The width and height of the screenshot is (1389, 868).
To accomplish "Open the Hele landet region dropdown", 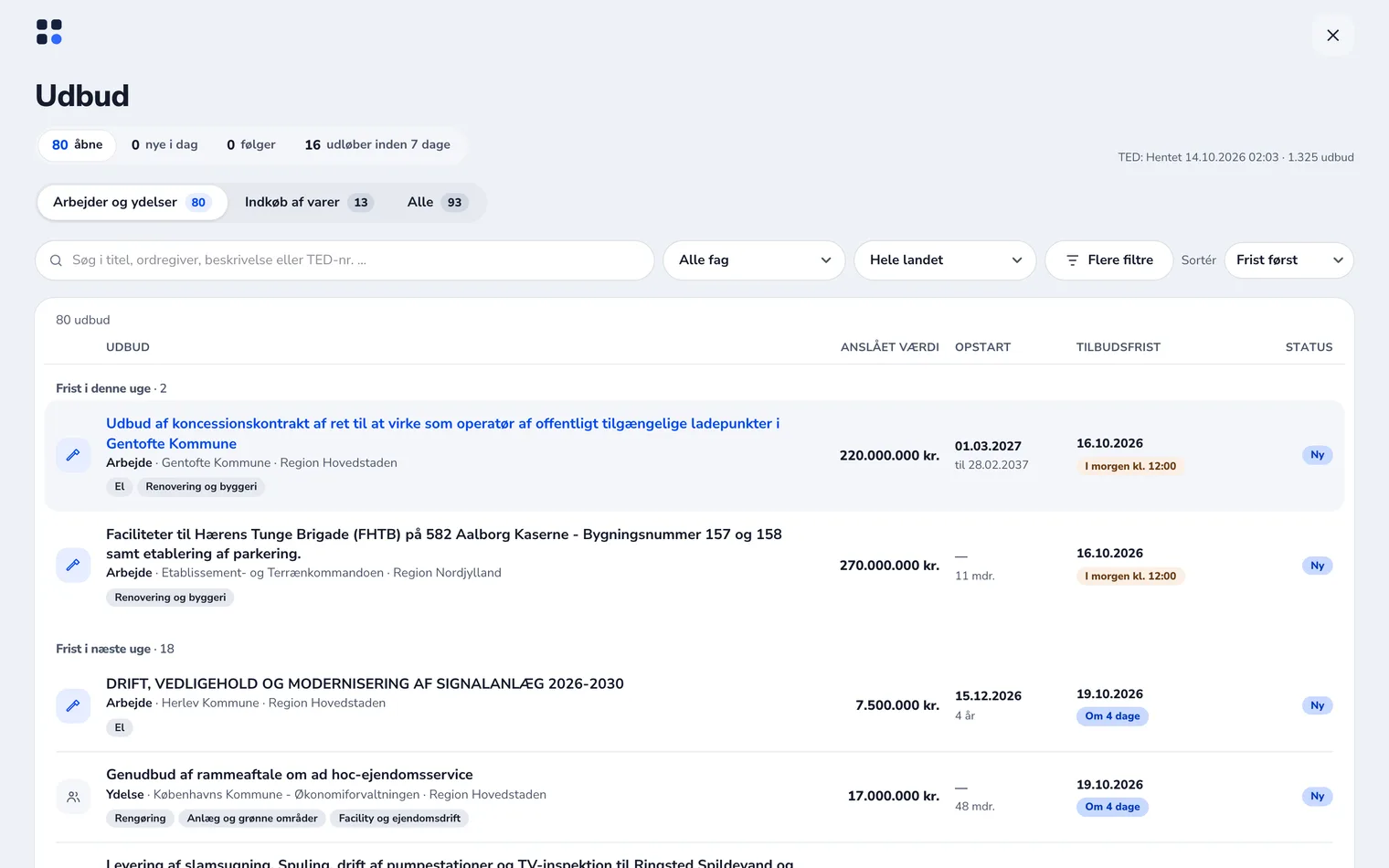I will [945, 260].
